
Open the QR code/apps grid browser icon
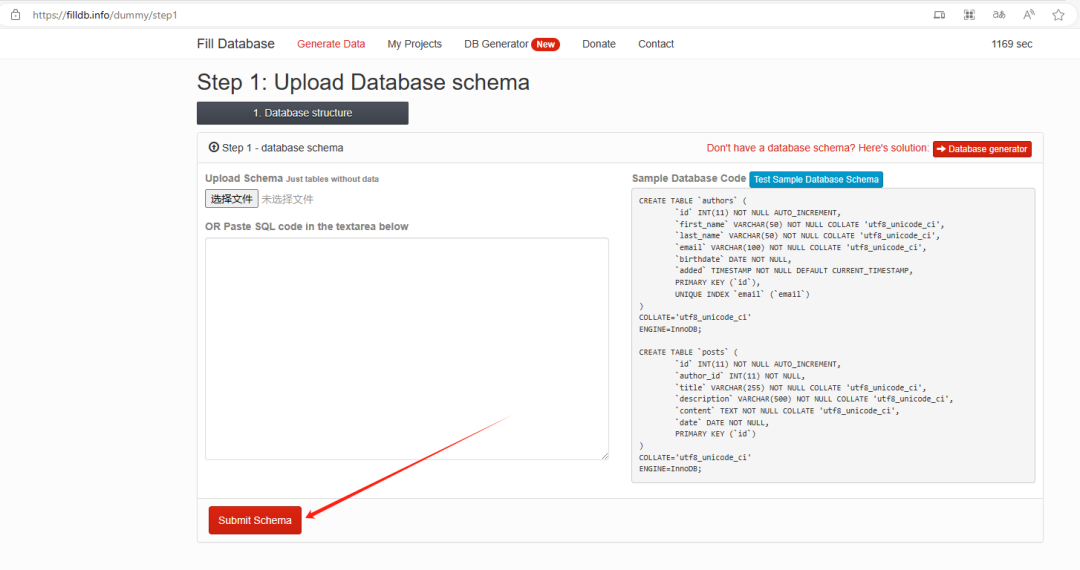click(969, 14)
